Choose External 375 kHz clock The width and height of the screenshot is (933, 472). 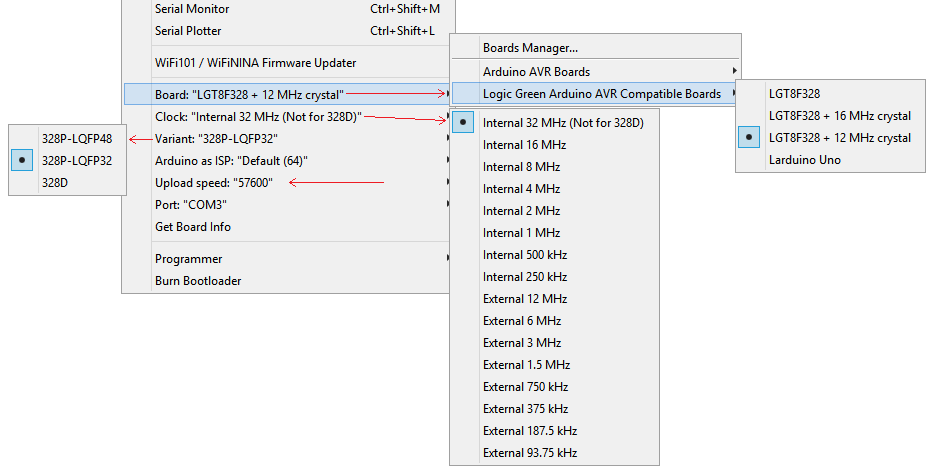(555, 409)
